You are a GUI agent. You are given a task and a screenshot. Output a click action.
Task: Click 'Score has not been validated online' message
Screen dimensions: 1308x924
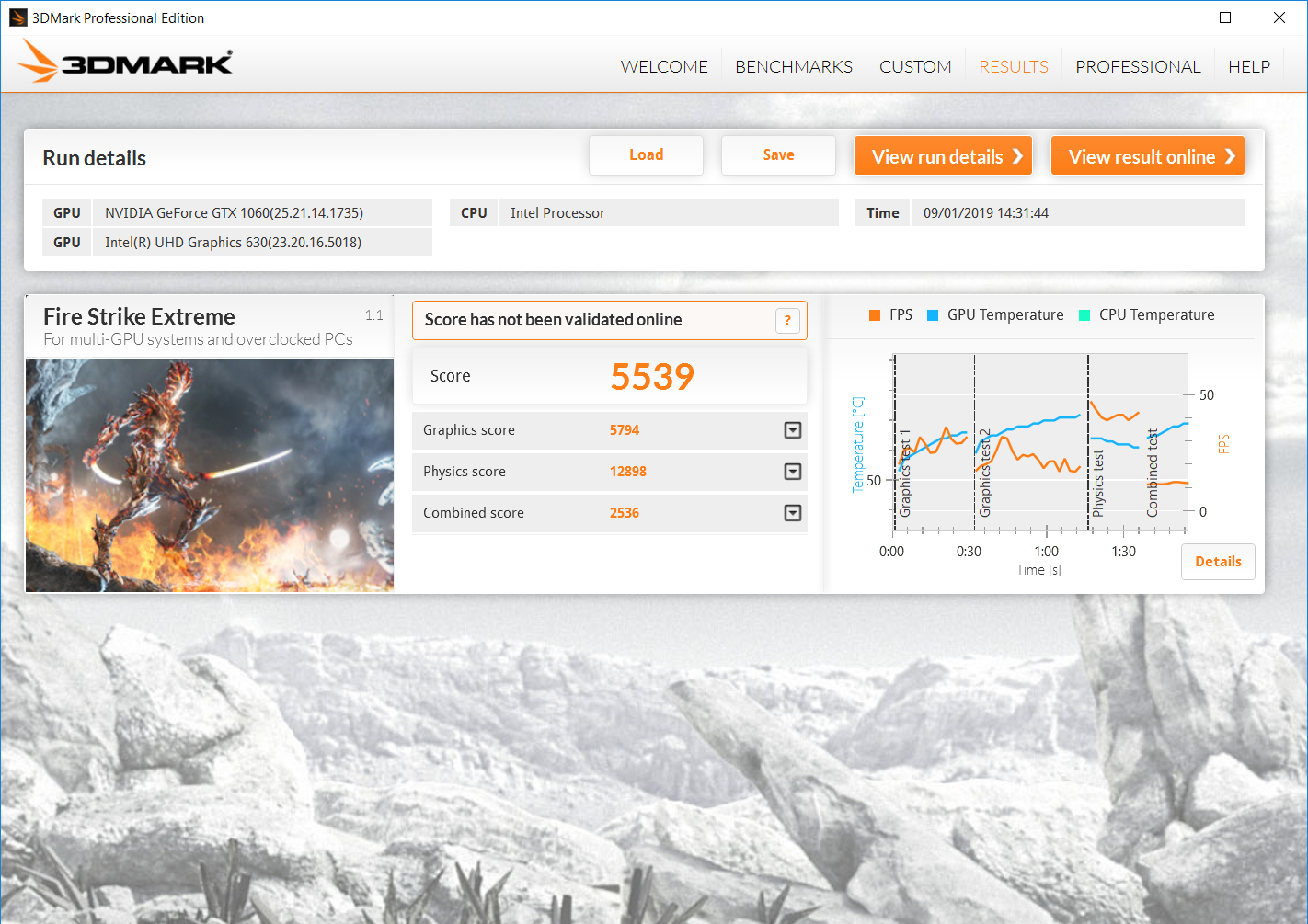pyautogui.click(x=553, y=320)
